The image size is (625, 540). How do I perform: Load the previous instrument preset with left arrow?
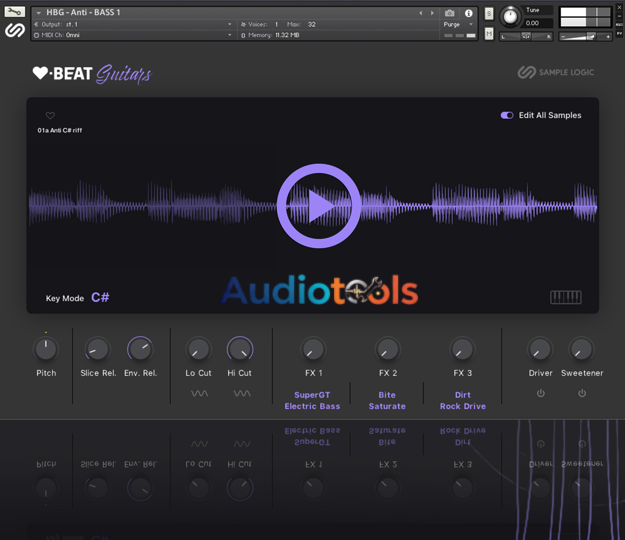pos(421,13)
